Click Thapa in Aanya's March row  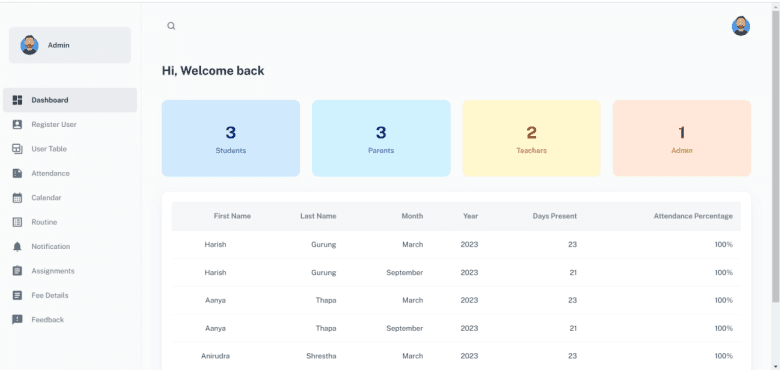coord(326,301)
